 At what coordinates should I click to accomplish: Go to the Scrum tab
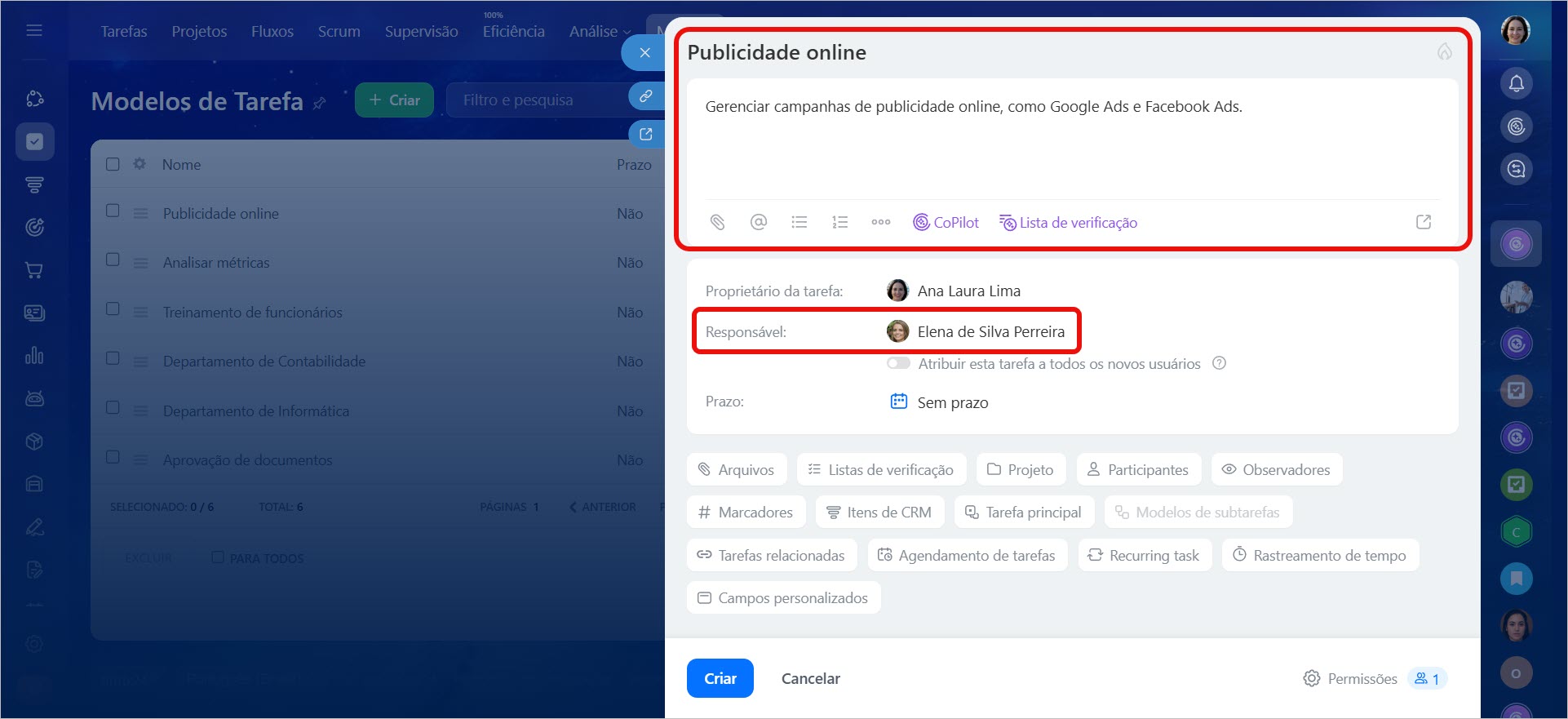click(339, 31)
